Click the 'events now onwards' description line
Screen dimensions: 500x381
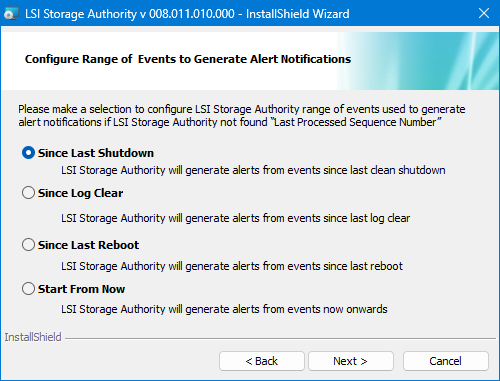(224, 309)
